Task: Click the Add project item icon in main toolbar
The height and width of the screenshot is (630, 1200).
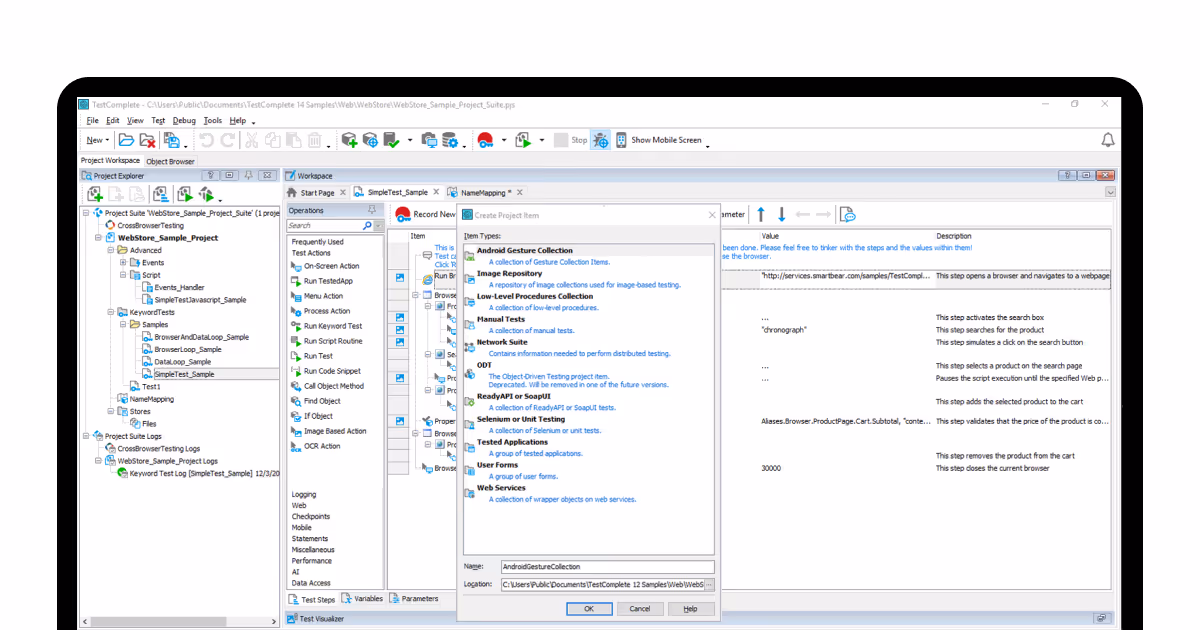Action: (x=349, y=140)
